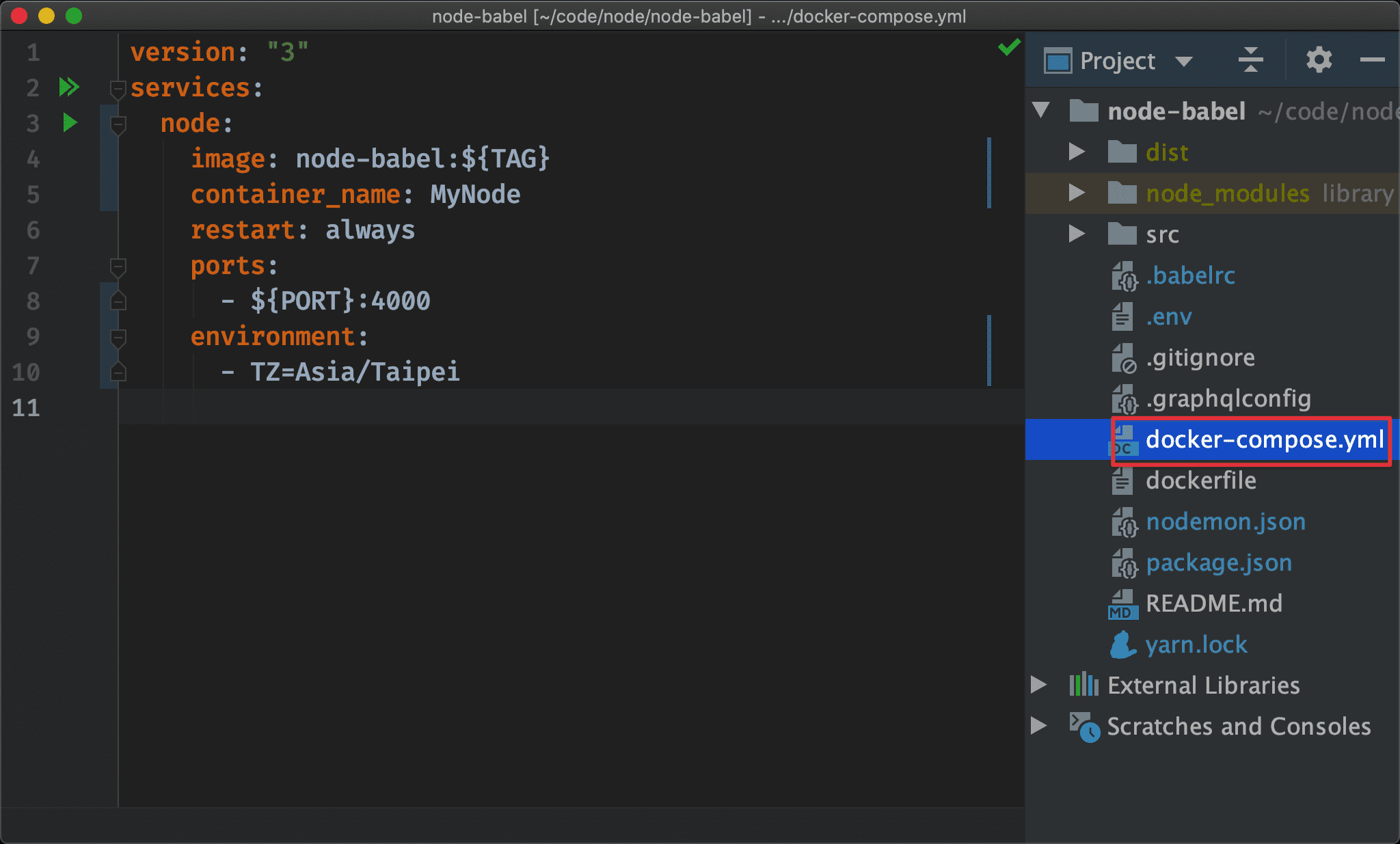Viewport: 1400px width, 844px height.
Task: Click the dockerfile document icon
Action: pos(1122,480)
